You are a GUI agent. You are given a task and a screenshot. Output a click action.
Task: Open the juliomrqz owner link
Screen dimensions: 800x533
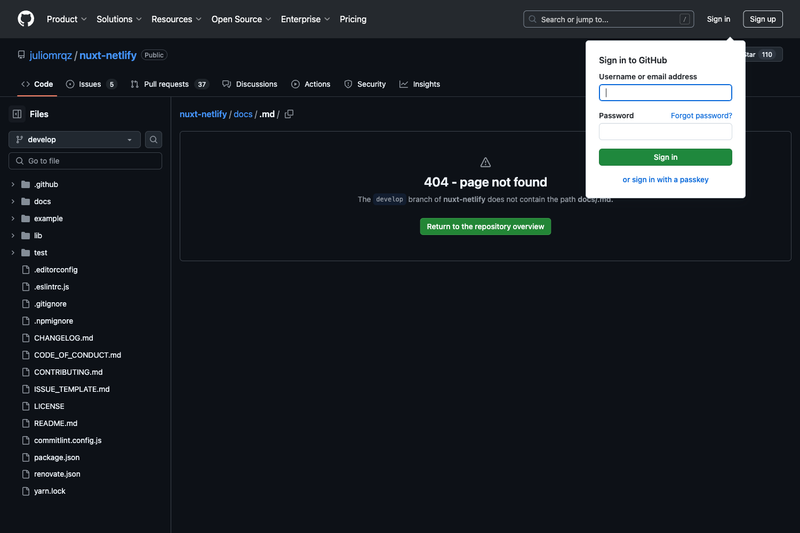(x=51, y=55)
